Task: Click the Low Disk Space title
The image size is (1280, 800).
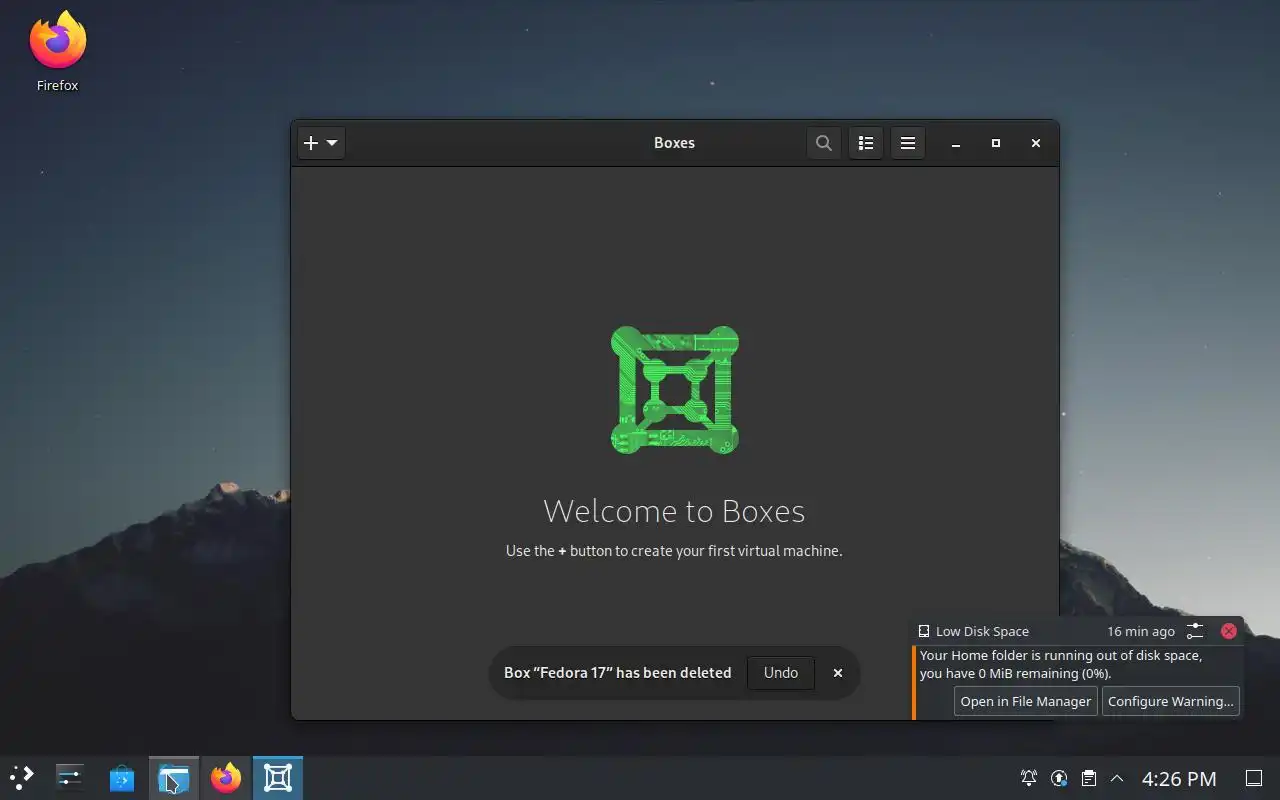Action: tap(982, 632)
